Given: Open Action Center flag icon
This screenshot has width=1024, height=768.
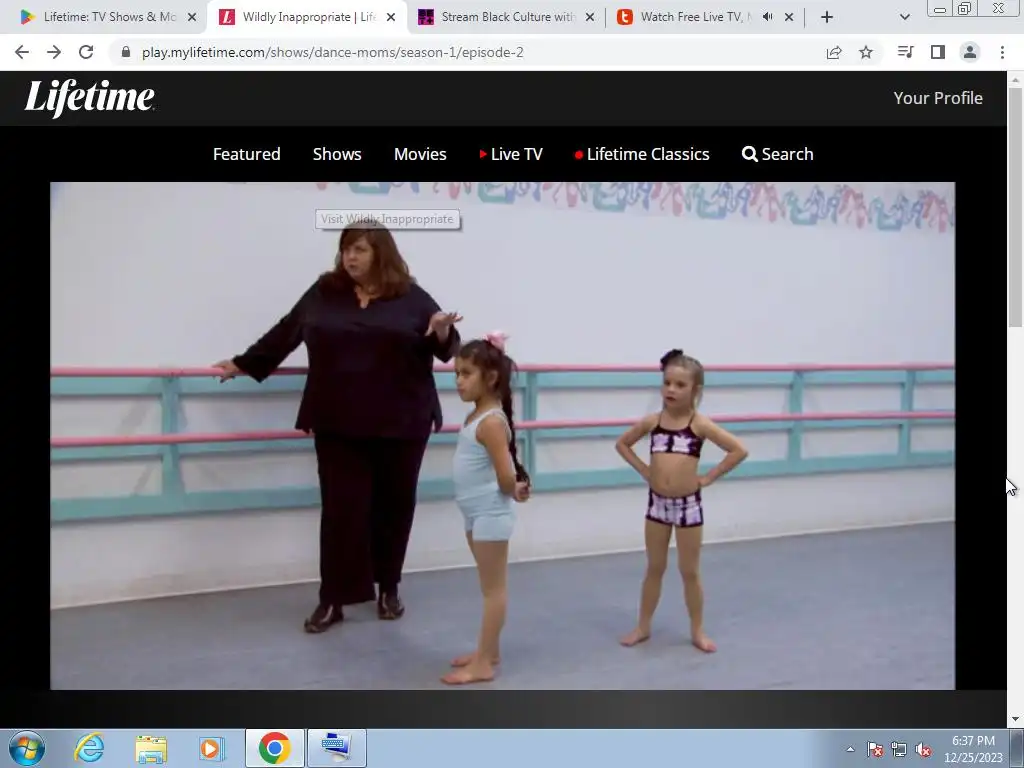Looking at the screenshot, I should [x=875, y=749].
